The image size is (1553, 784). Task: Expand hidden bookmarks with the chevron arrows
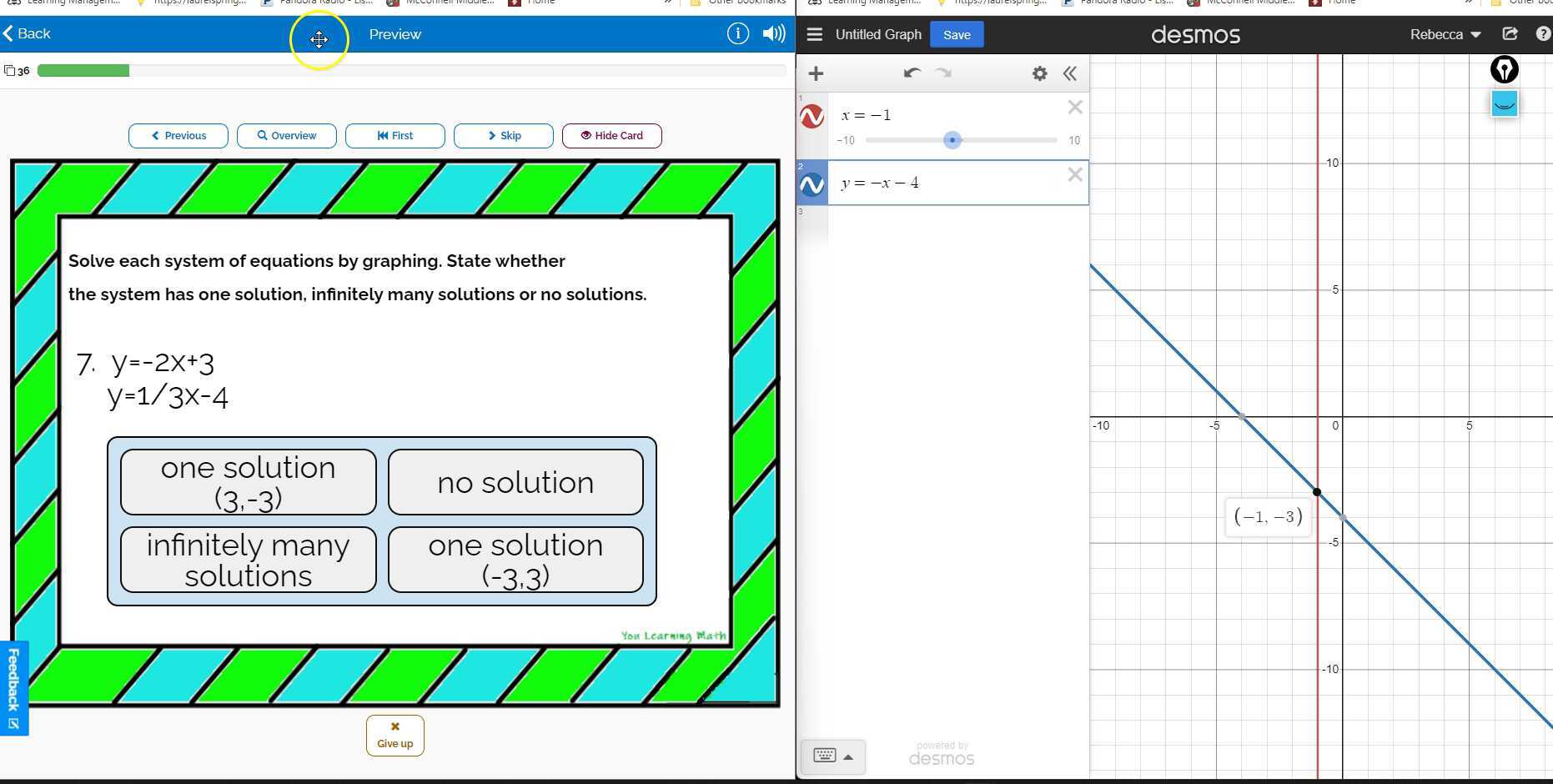point(667,3)
